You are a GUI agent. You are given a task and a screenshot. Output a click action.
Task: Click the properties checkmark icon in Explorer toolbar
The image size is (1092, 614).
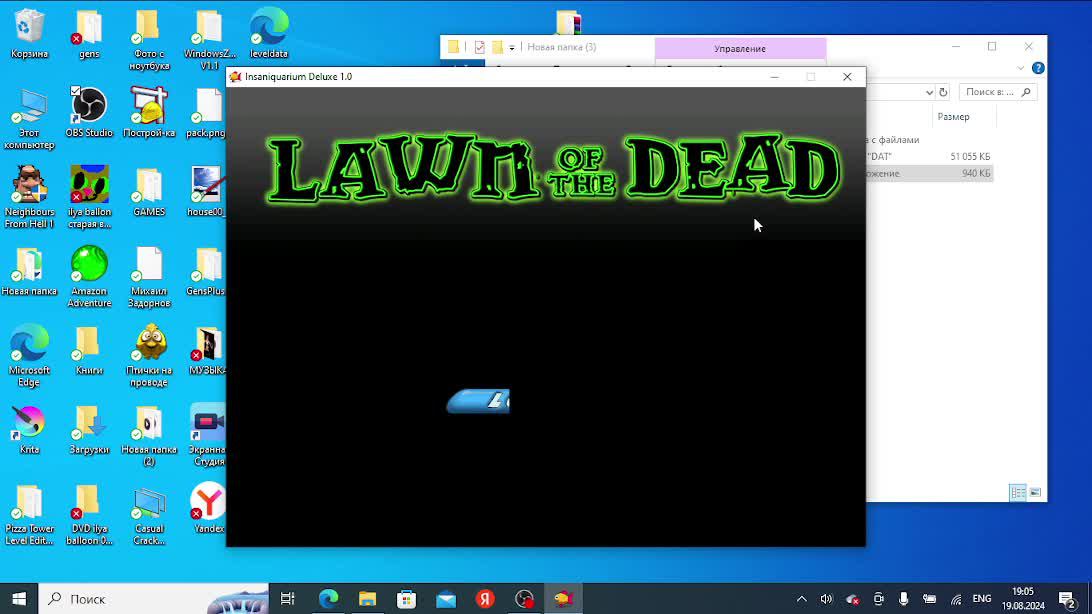[479, 47]
